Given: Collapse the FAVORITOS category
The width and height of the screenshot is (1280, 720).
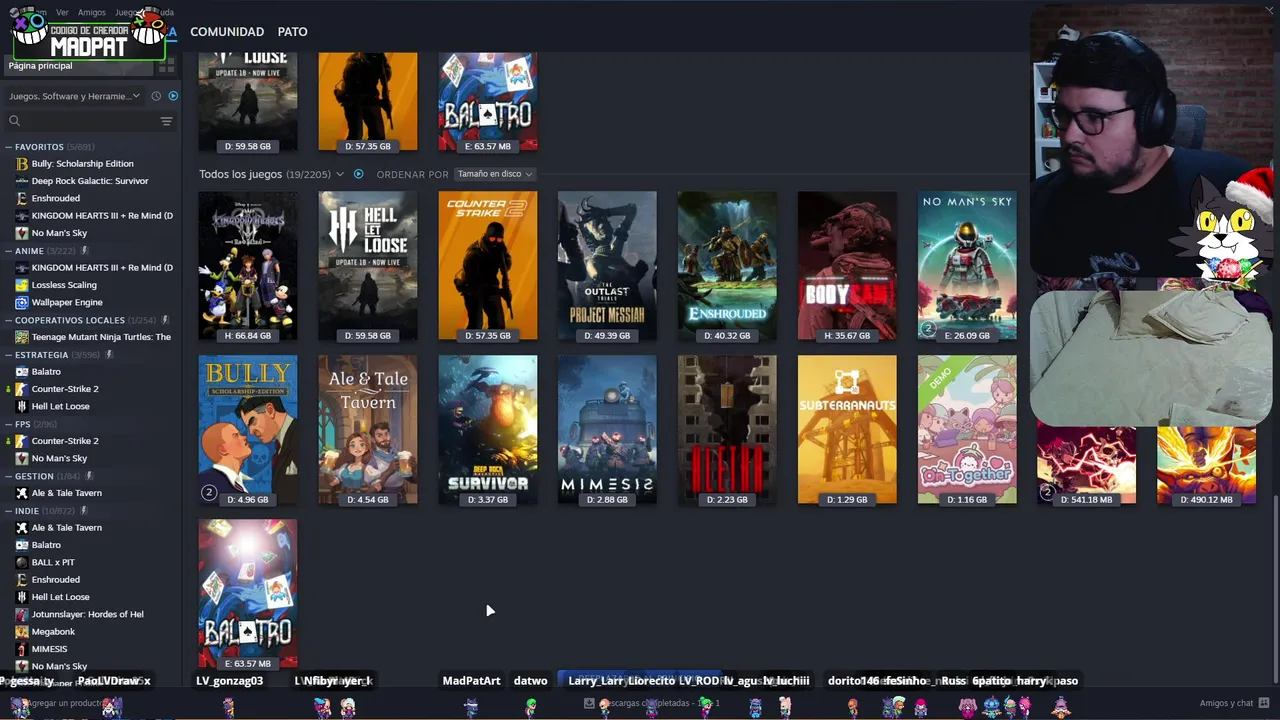Looking at the screenshot, I should pos(9,147).
